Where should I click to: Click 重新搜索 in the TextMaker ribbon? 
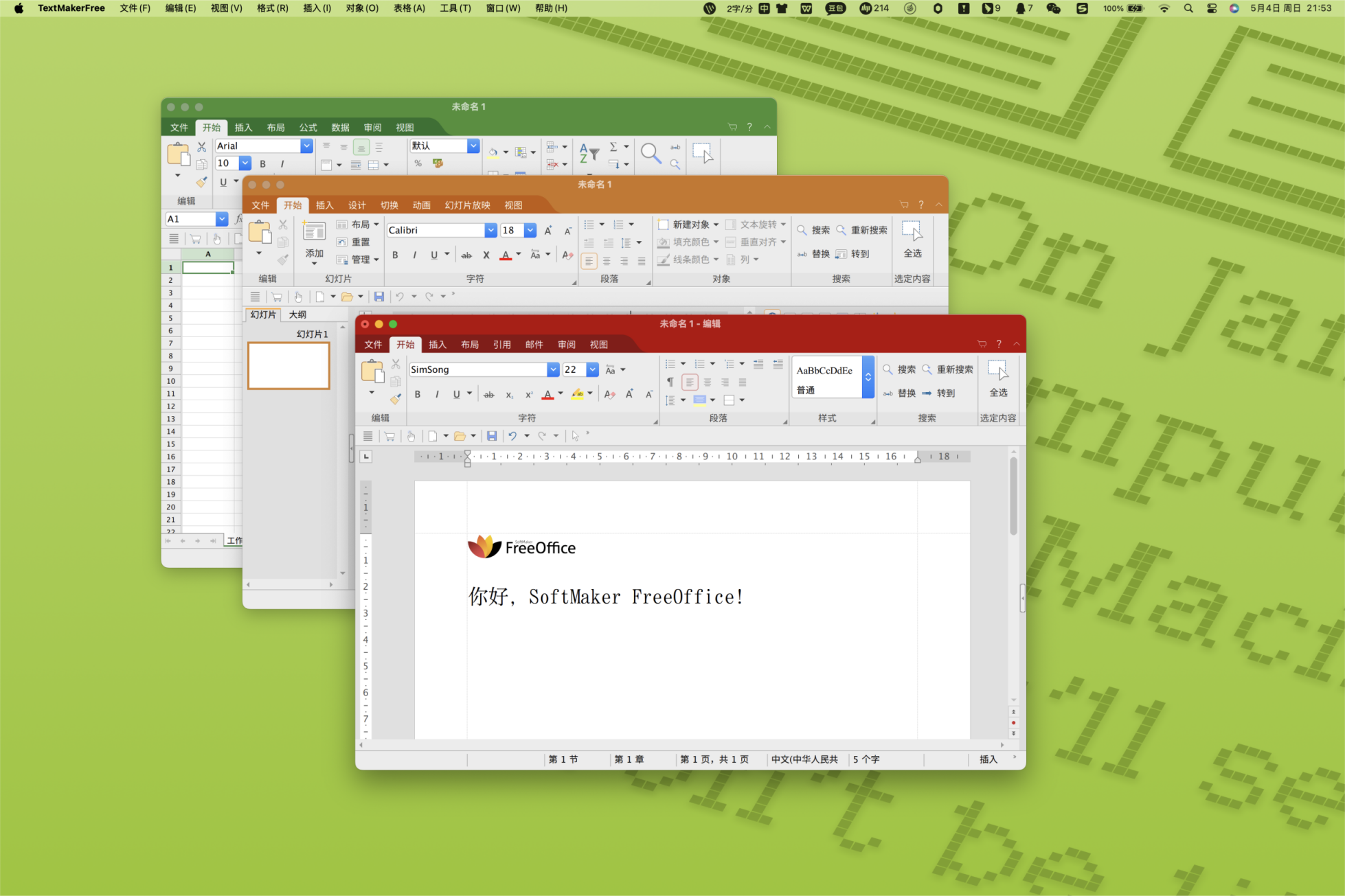pyautogui.click(x=947, y=369)
